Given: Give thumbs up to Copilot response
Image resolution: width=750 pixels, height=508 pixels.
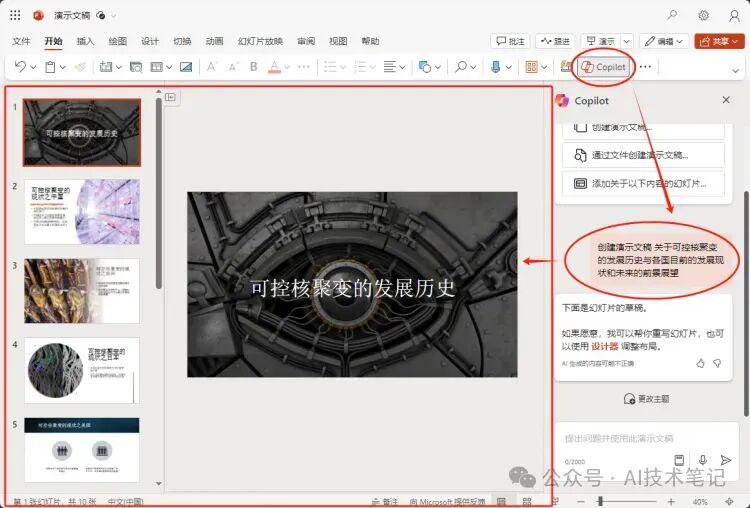Looking at the screenshot, I should tap(700, 364).
